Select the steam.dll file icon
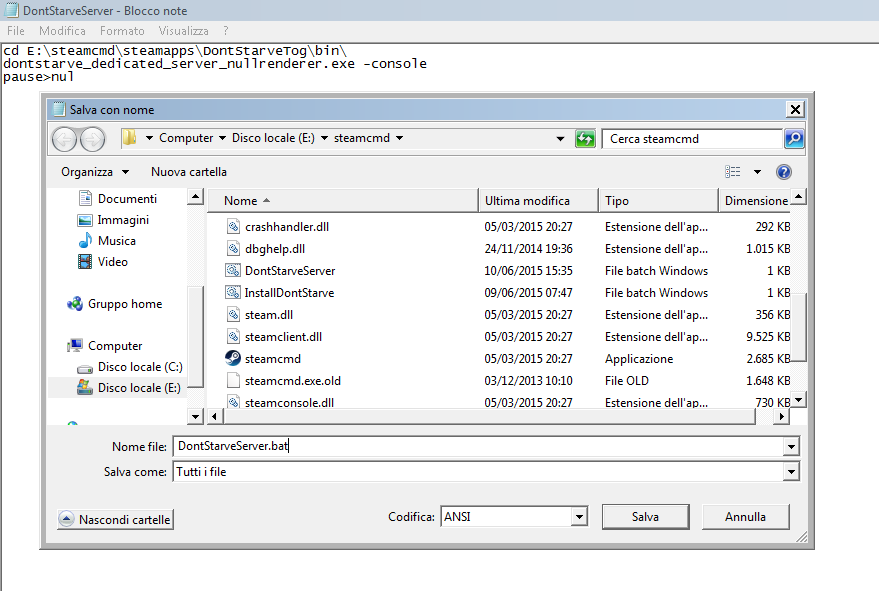 click(233, 315)
